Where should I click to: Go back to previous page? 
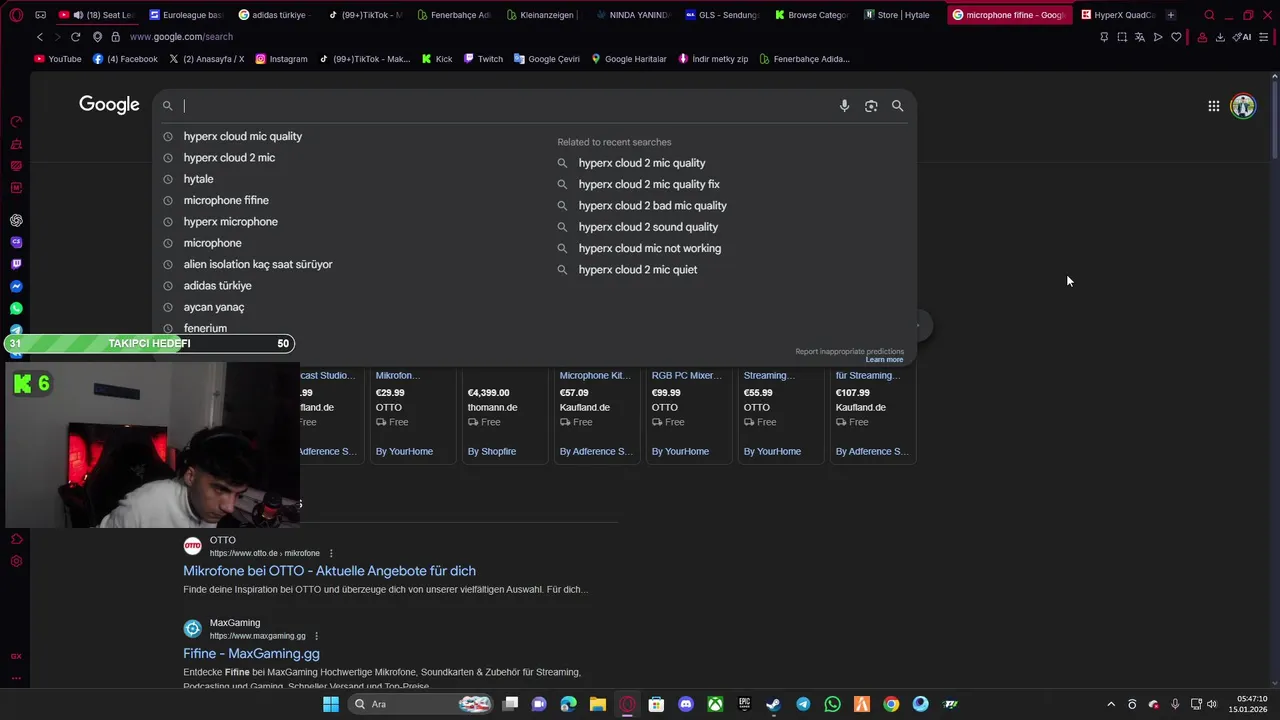click(40, 37)
